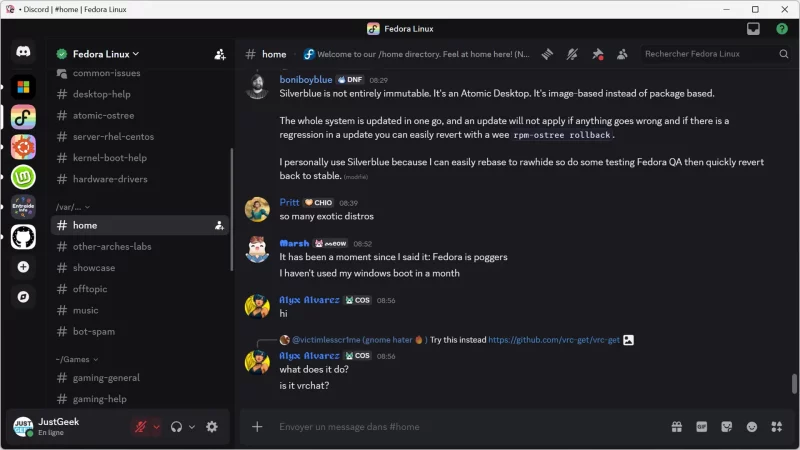Click the message input field for #home
800x450 pixels.
point(450,427)
